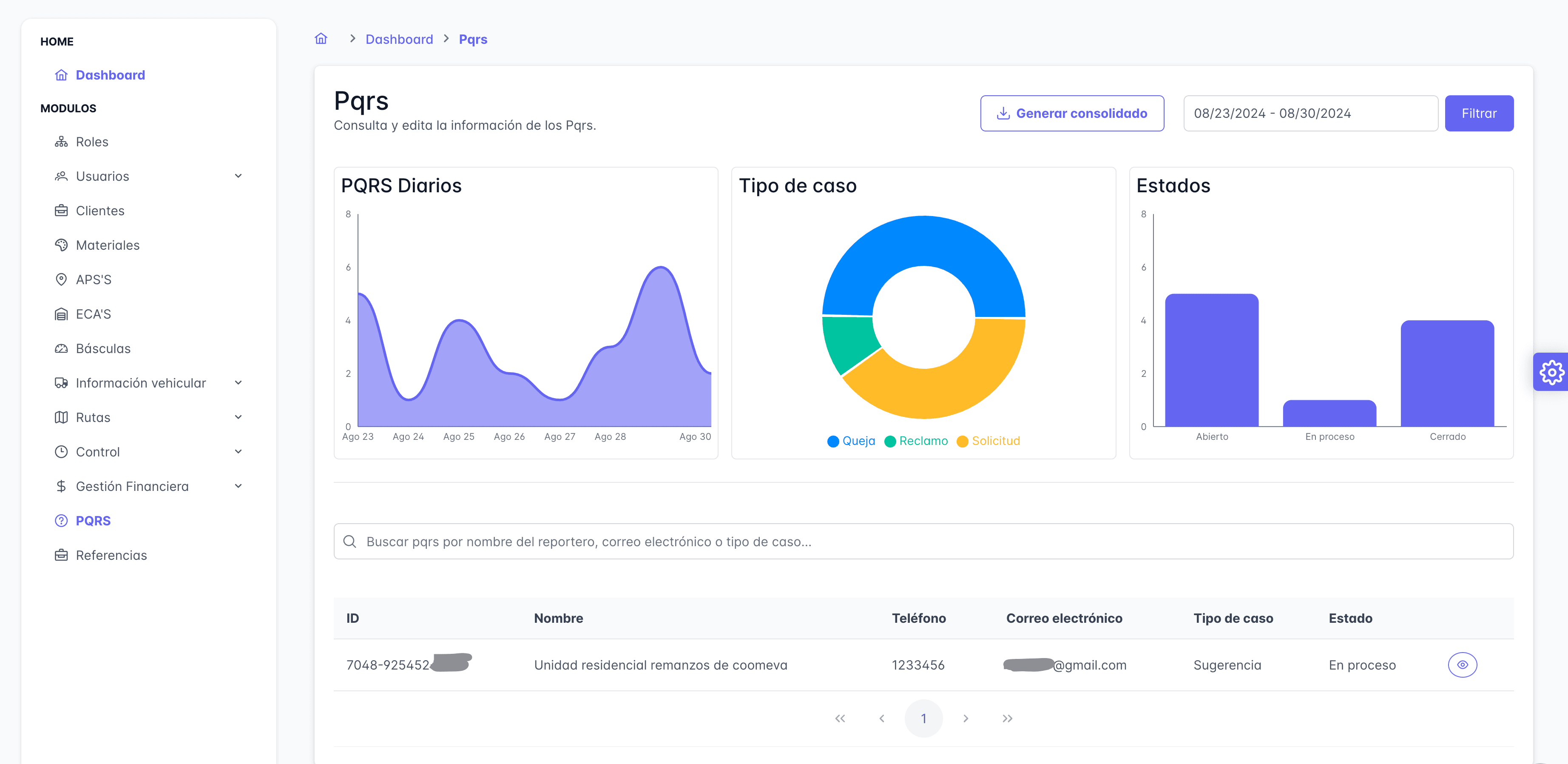Click the Buscar pqrs search field
The width and height of the screenshot is (1568, 764).
pyautogui.click(x=923, y=542)
